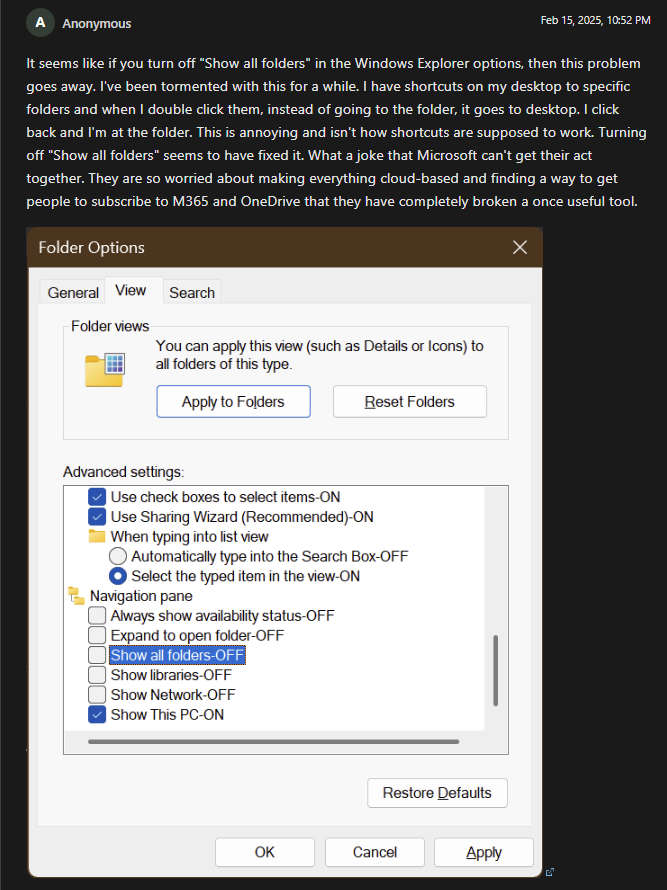Click Apply to Folders button
This screenshot has height=890, width=667.
click(233, 401)
